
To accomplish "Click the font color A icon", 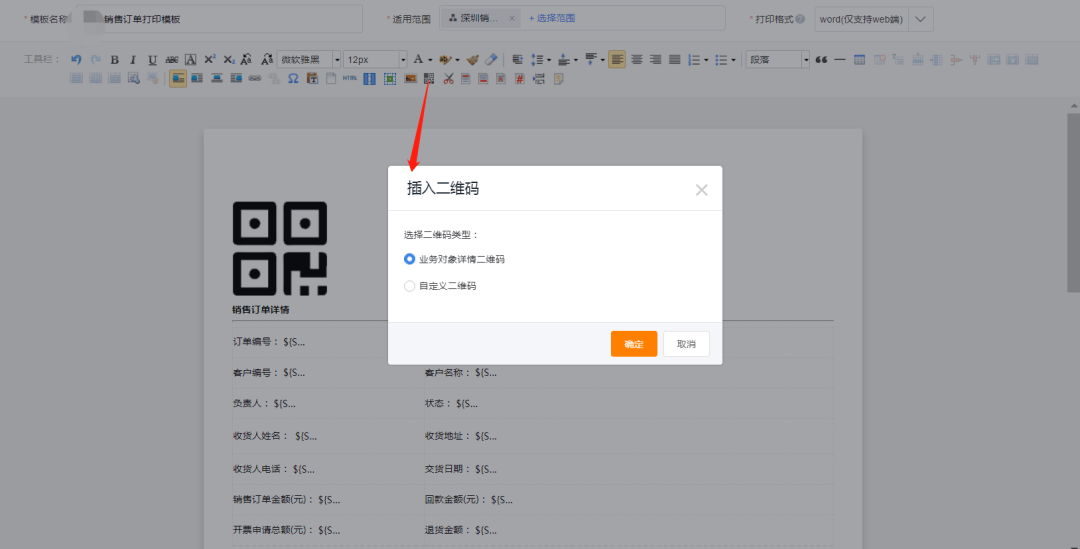I will (418, 60).
